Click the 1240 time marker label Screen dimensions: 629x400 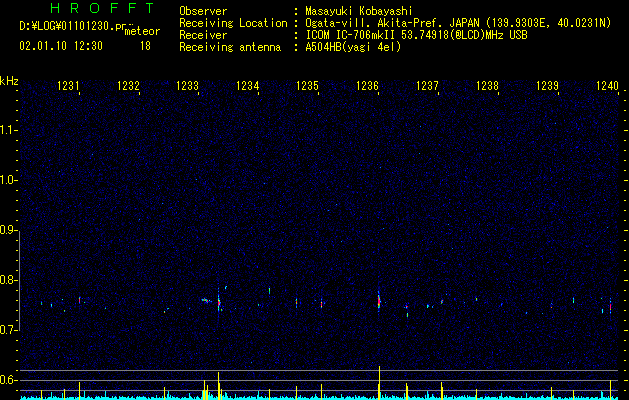pyautogui.click(x=607, y=85)
